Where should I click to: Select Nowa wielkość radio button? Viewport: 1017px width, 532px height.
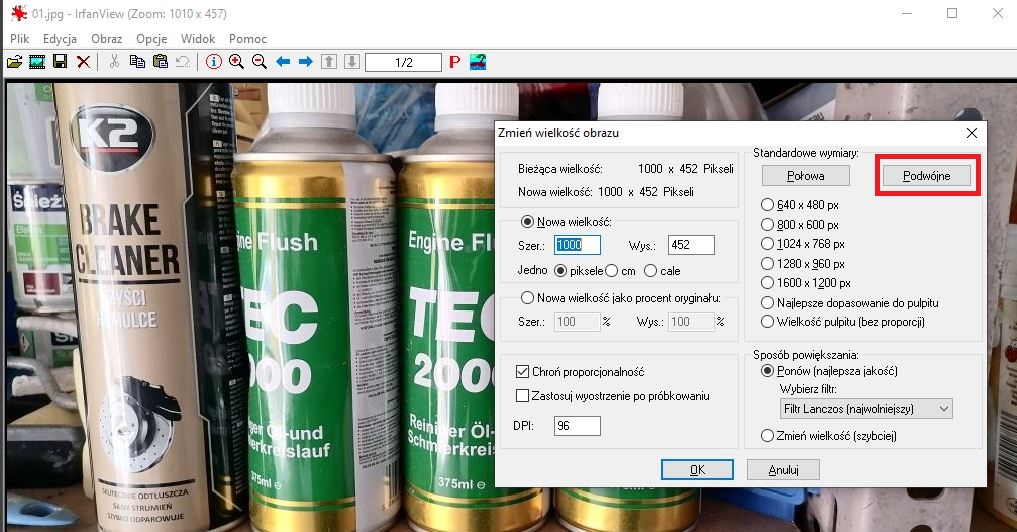point(527,222)
